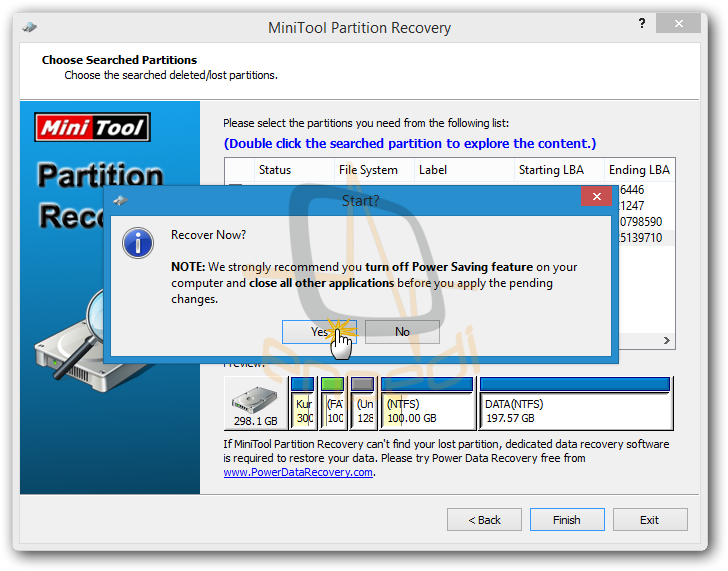Sort by the File System column header
The image size is (728, 571).
pyautogui.click(x=374, y=170)
